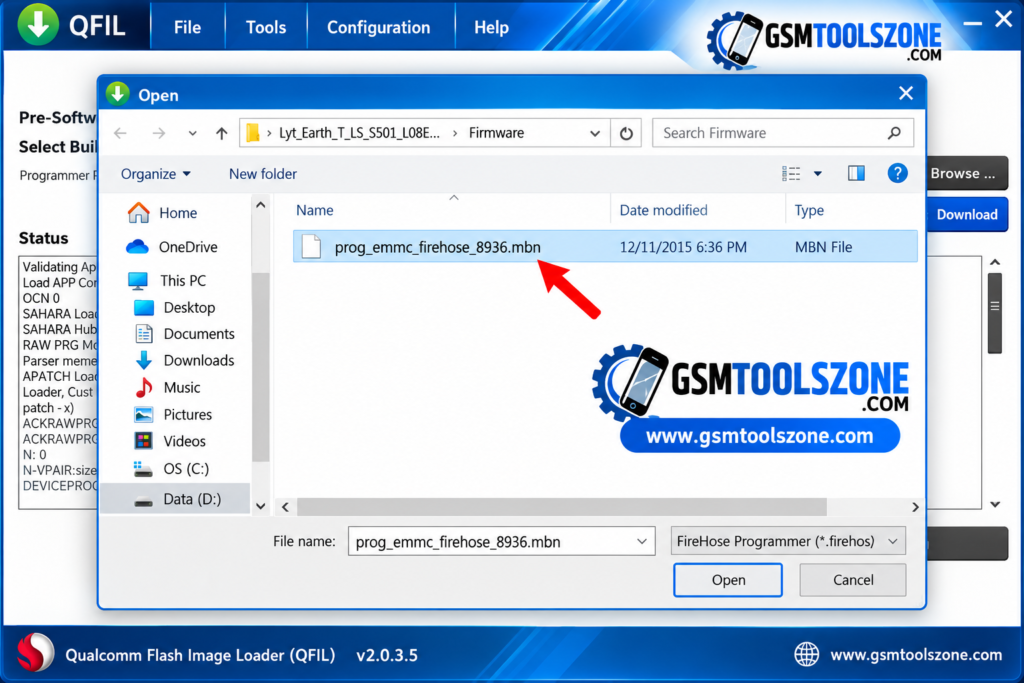
Task: Close the Open dialog with X
Action: (x=906, y=93)
